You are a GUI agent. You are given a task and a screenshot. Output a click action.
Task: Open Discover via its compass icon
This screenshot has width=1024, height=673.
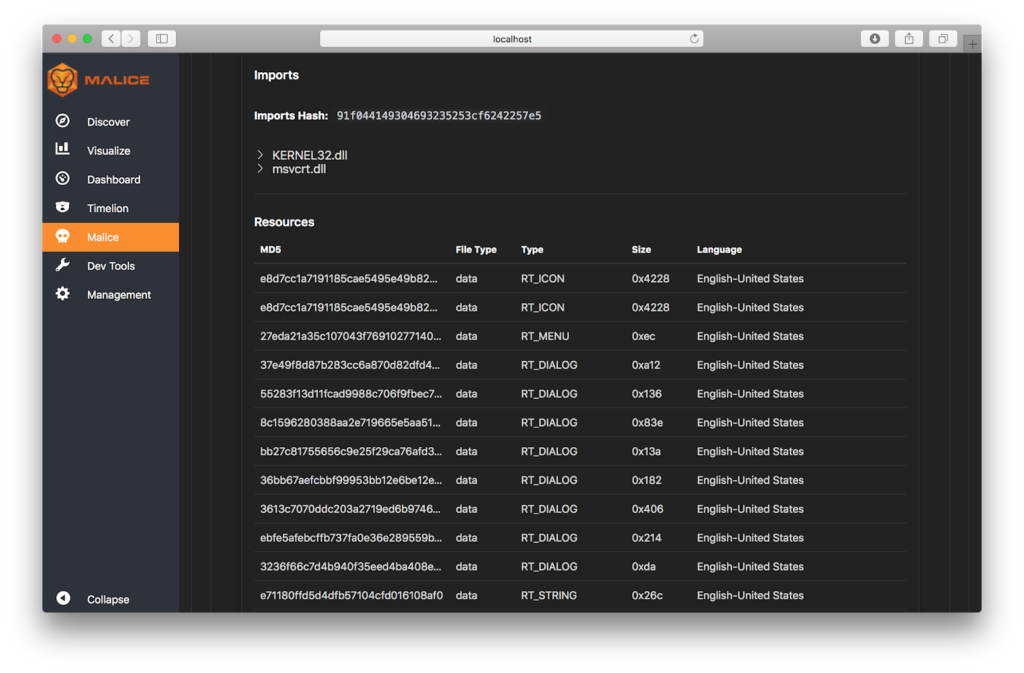coord(63,121)
